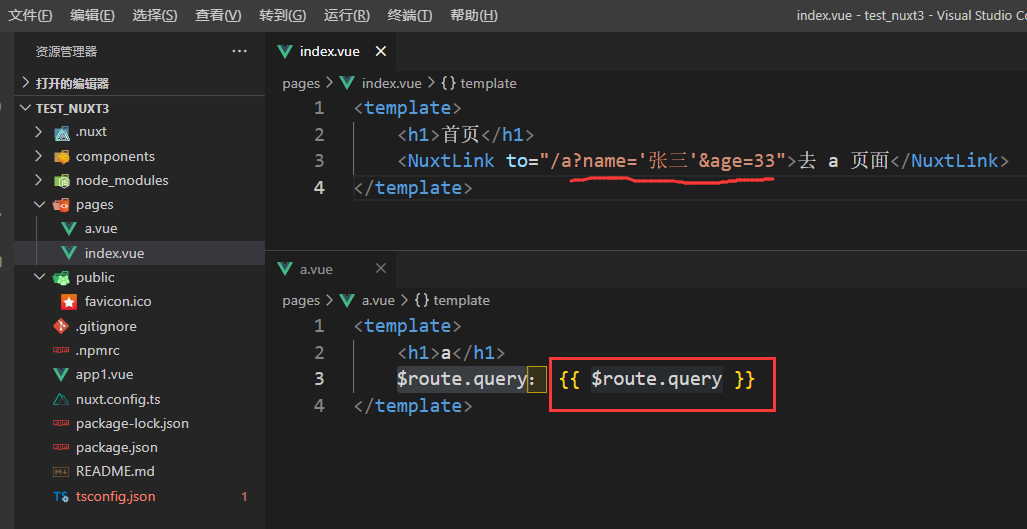Viewport: 1027px width, 529px height.
Task: Expand the node_modules folder chevron
Action: [x=39, y=181]
